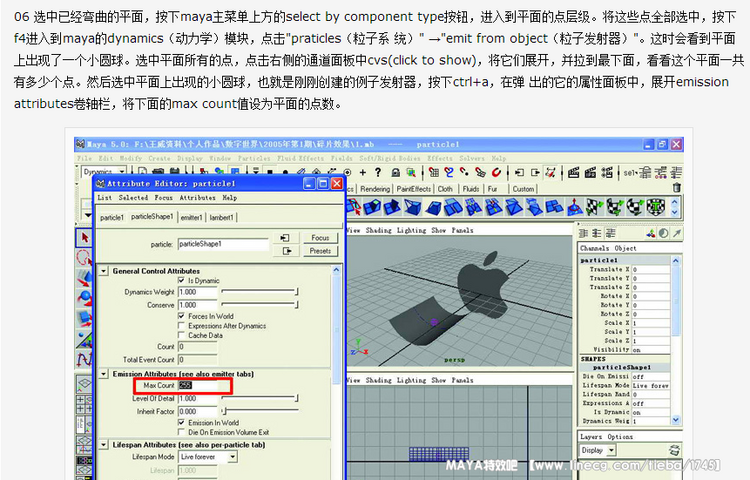Adjust the Conserve slider
This screenshot has width=750, height=480.
tap(259, 305)
